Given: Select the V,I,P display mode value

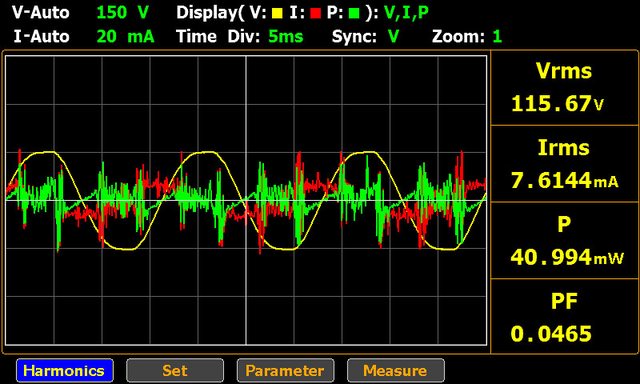Looking at the screenshot, I should tap(406, 13).
